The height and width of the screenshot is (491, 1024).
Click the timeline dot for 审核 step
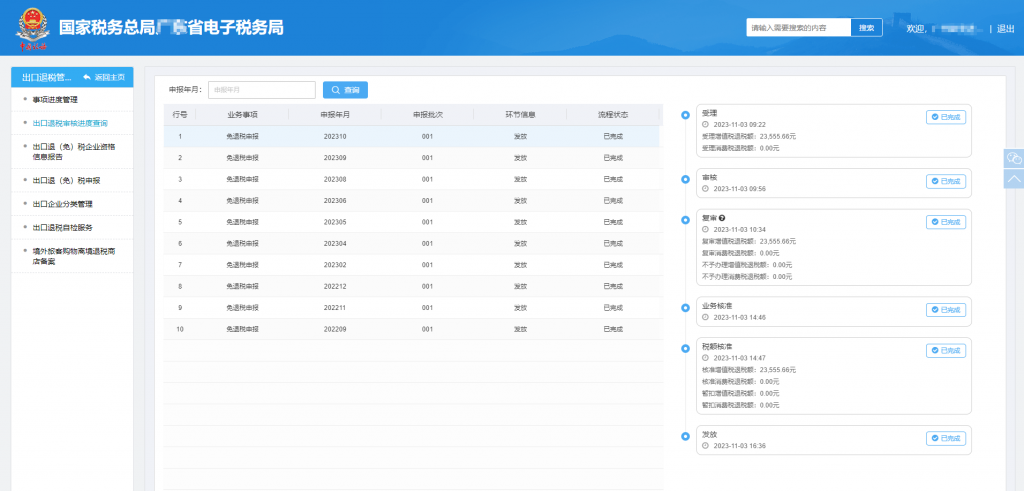685,180
